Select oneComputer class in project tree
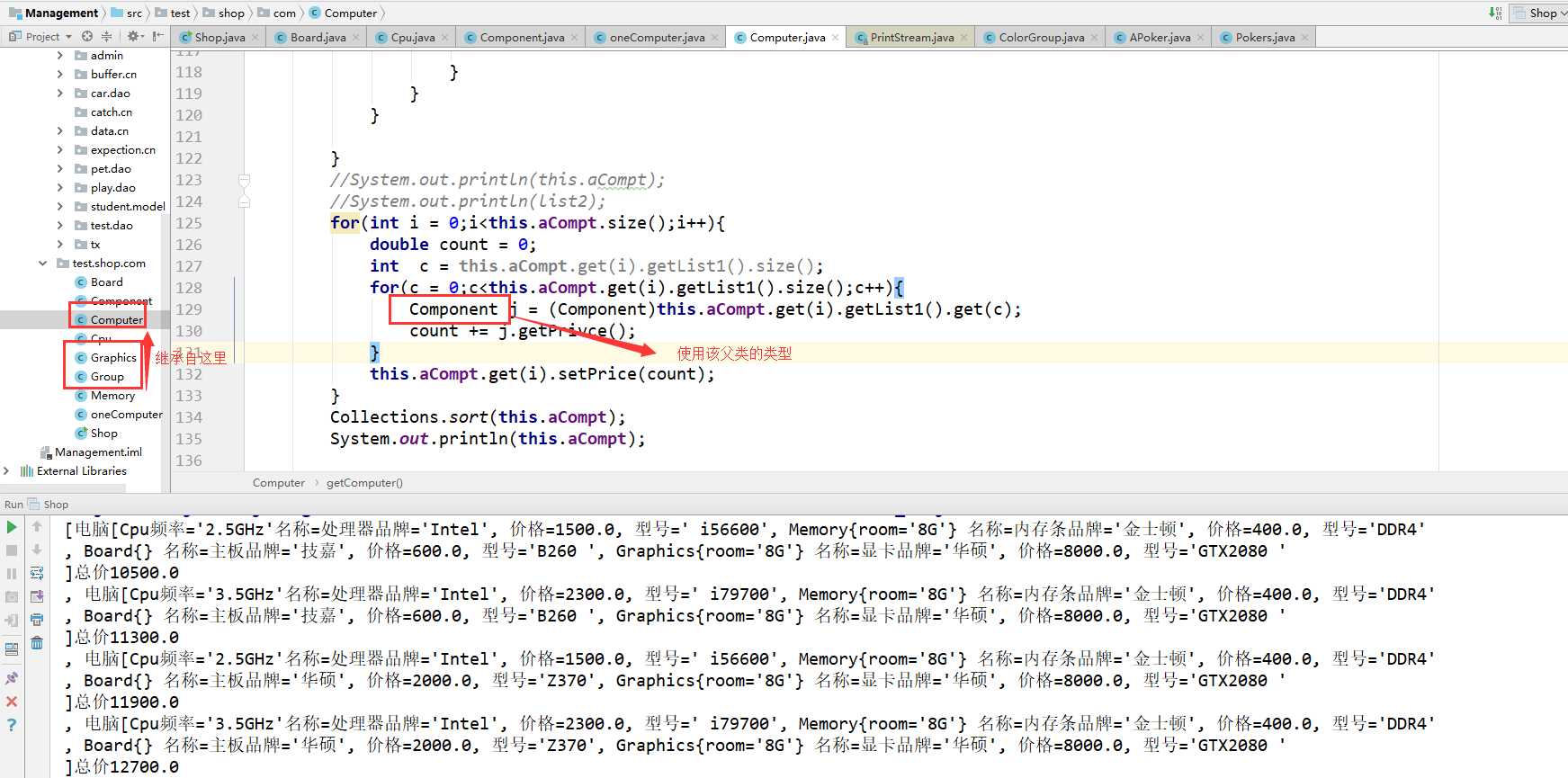This screenshot has height=778, width=1568. pyautogui.click(x=119, y=414)
